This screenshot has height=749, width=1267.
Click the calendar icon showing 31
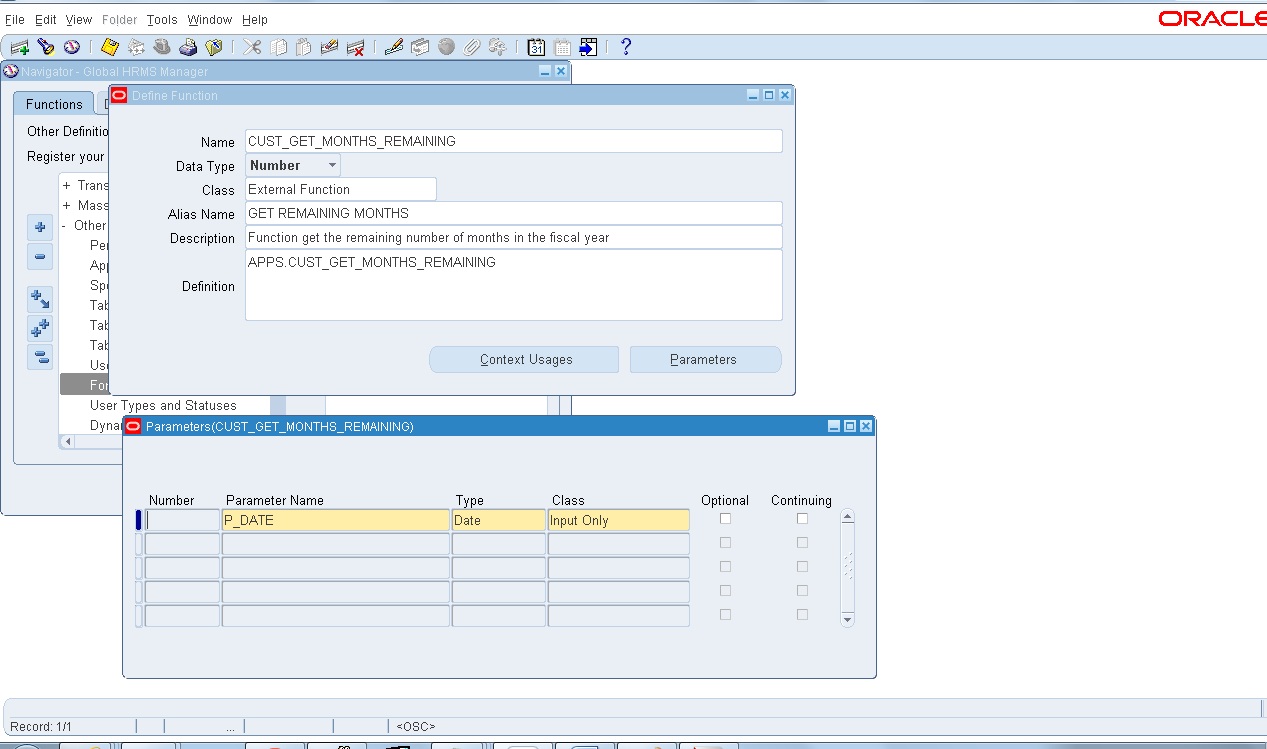pyautogui.click(x=536, y=47)
